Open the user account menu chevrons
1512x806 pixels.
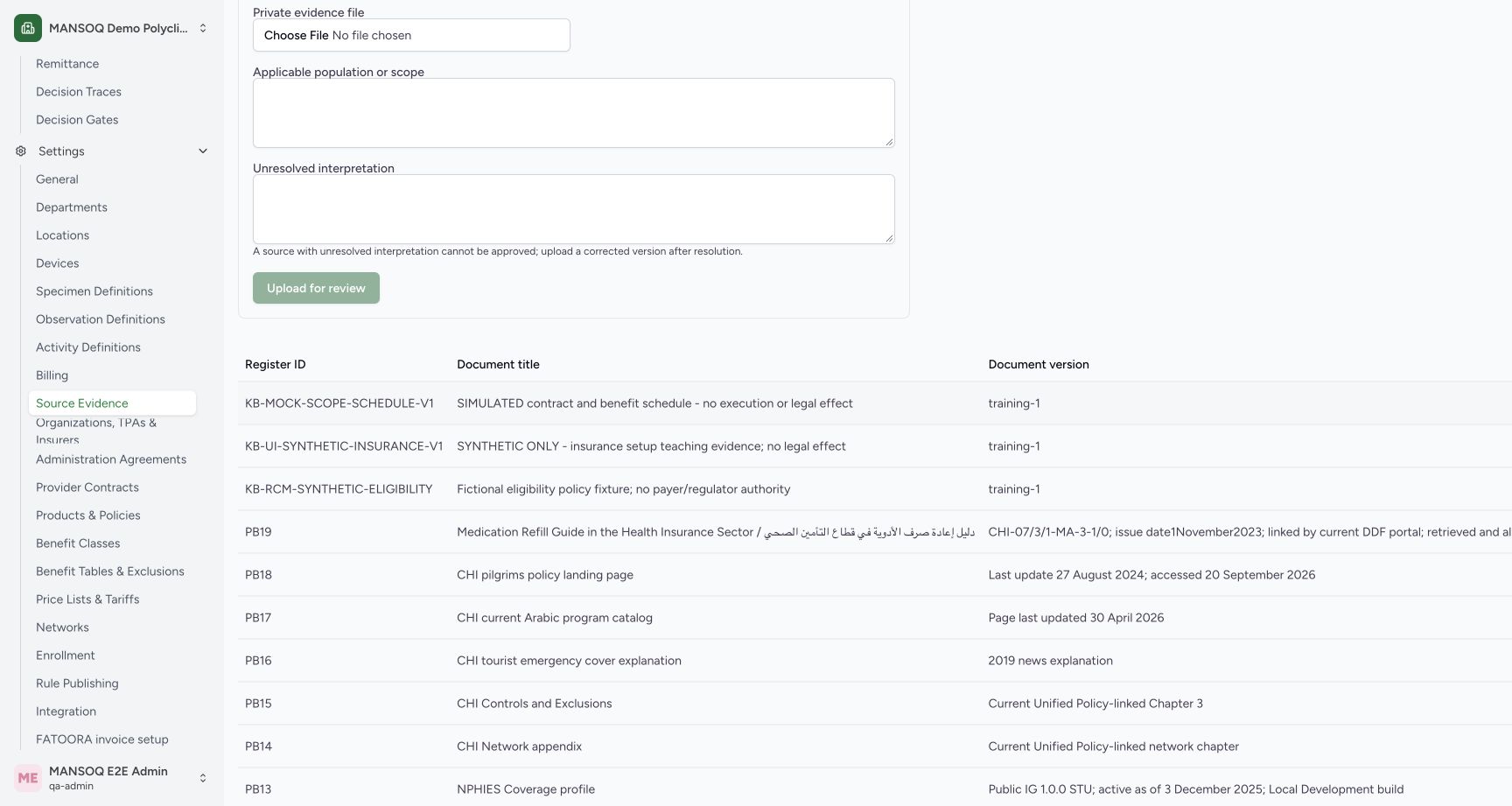pos(203,778)
